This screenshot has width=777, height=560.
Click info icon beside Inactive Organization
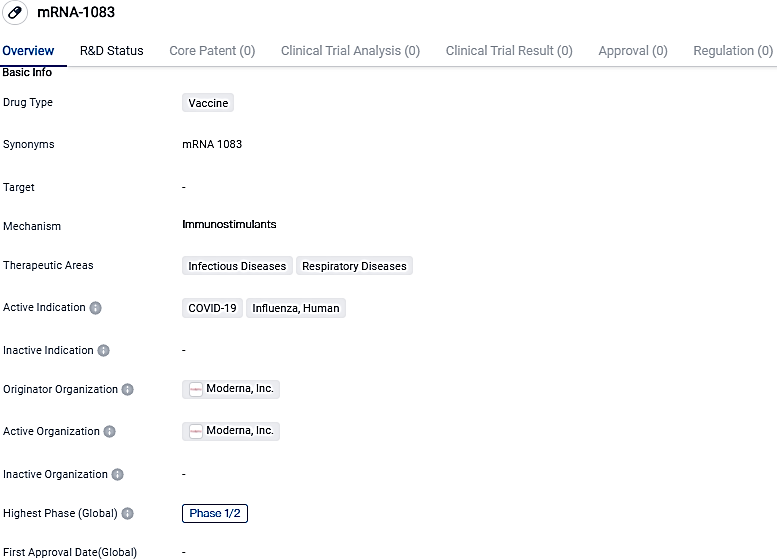click(118, 475)
